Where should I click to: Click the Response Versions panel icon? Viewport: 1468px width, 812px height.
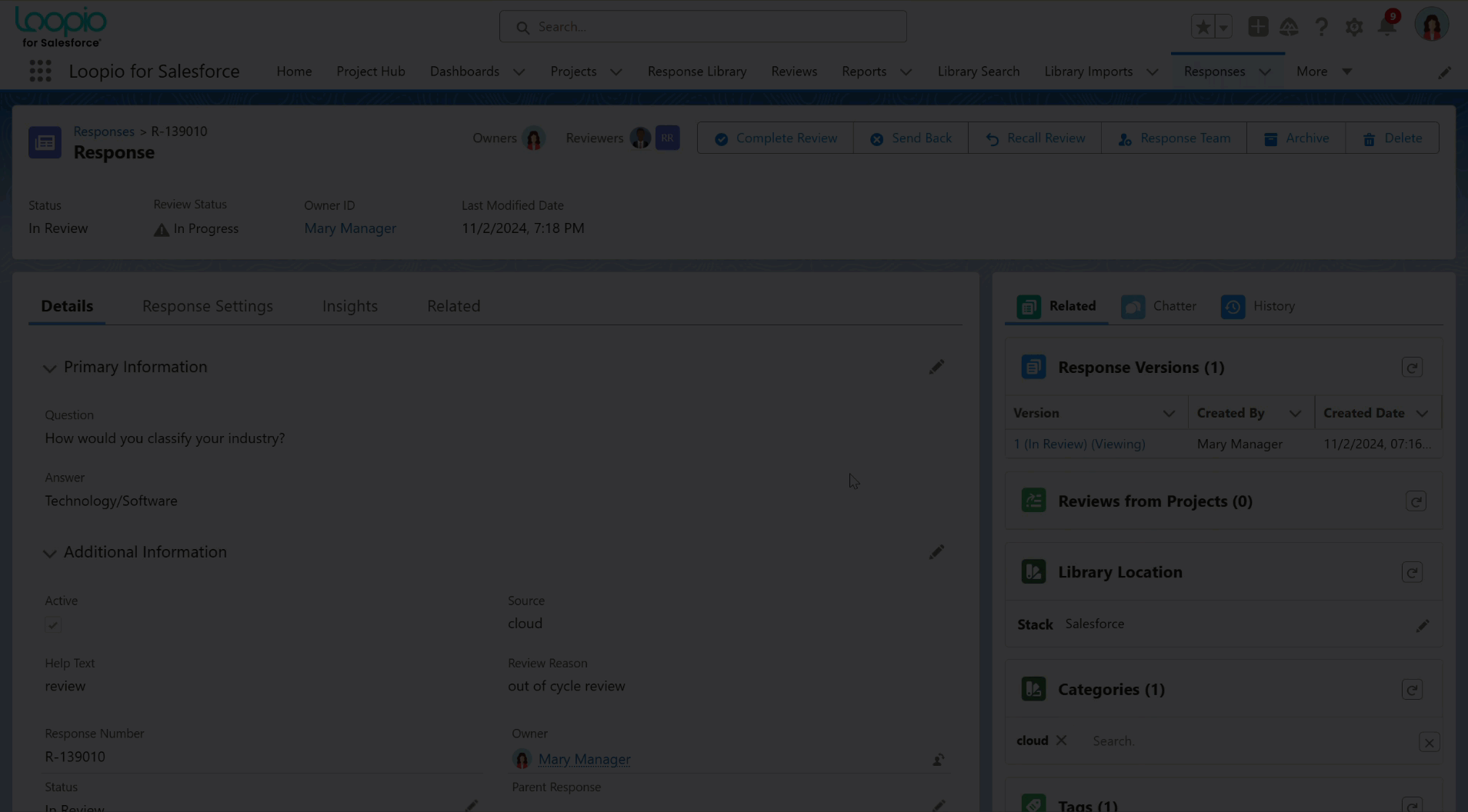(x=1033, y=367)
